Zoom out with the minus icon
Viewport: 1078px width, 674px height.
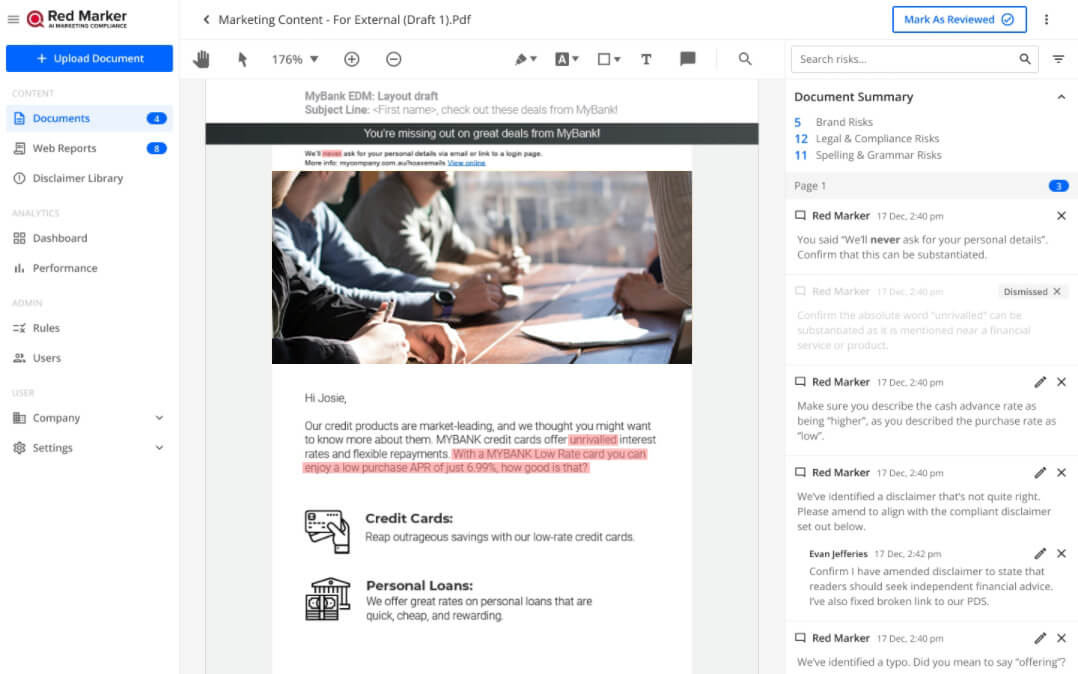point(393,59)
